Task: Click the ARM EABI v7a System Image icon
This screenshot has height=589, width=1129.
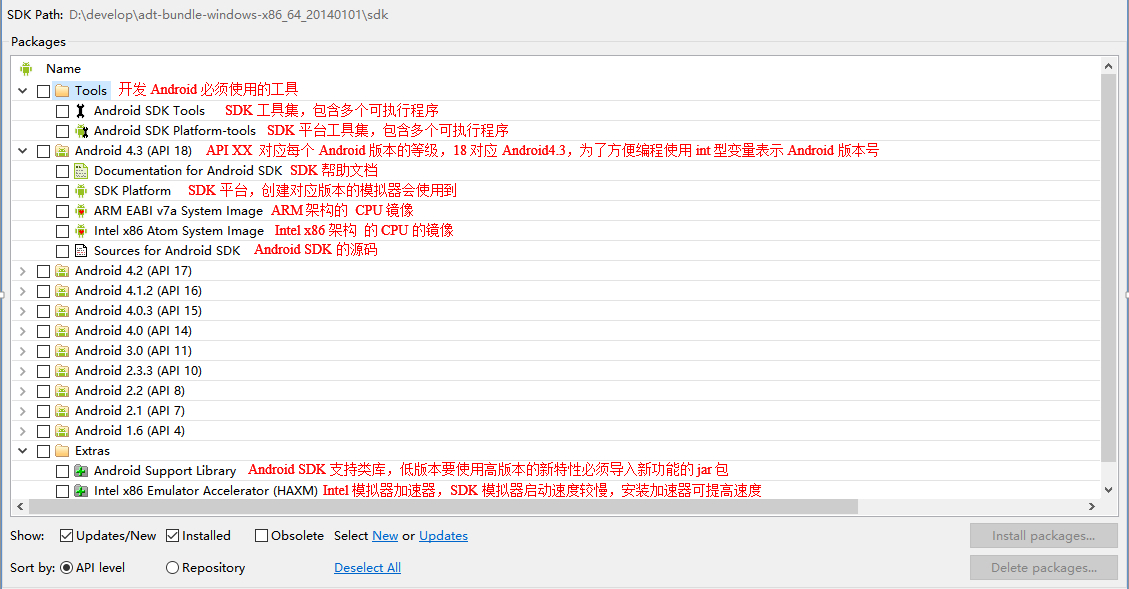Action: [81, 211]
